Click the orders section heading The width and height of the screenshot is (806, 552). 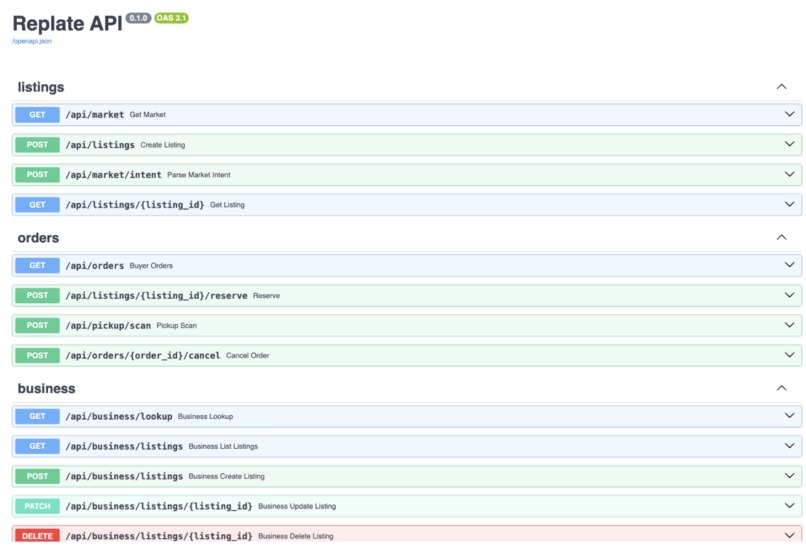[x=38, y=237]
